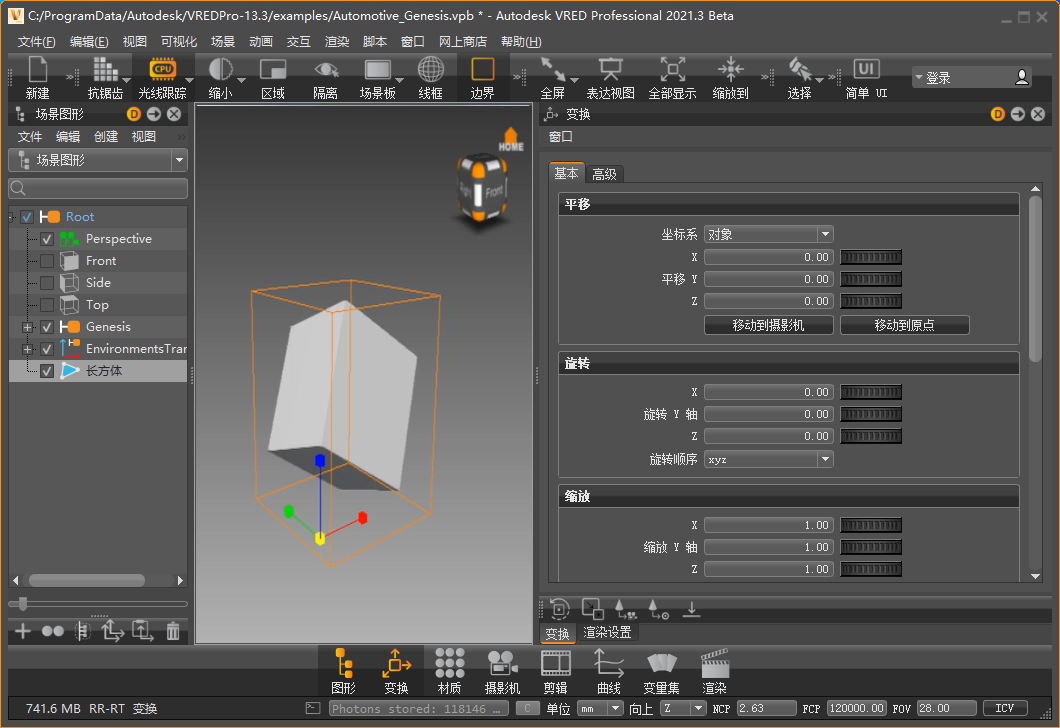Open 表达视图 presentation view
The image size is (1060, 728).
pos(610,78)
